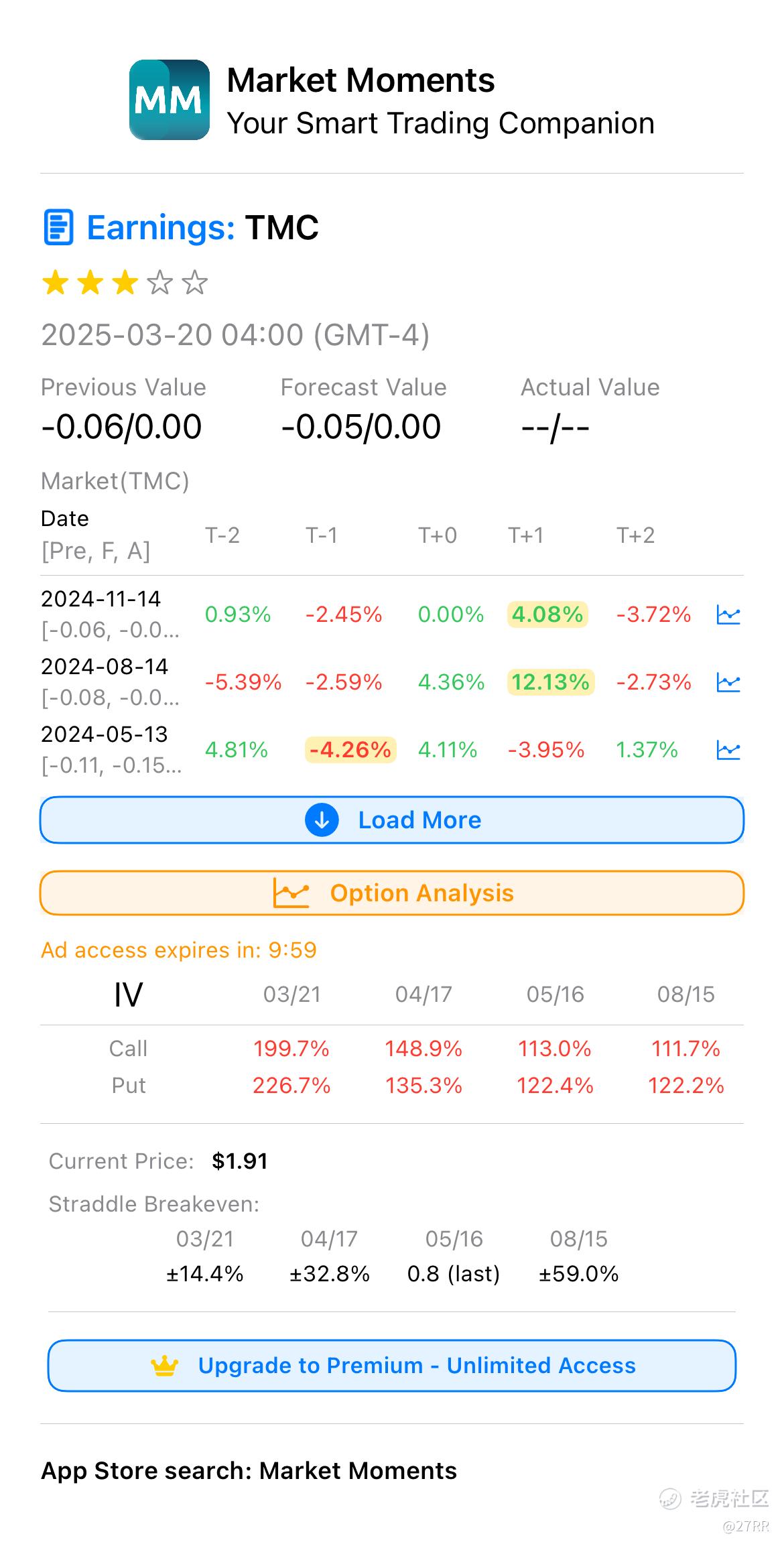
Task: Tap the fifth empty rating star
Action: click(195, 283)
